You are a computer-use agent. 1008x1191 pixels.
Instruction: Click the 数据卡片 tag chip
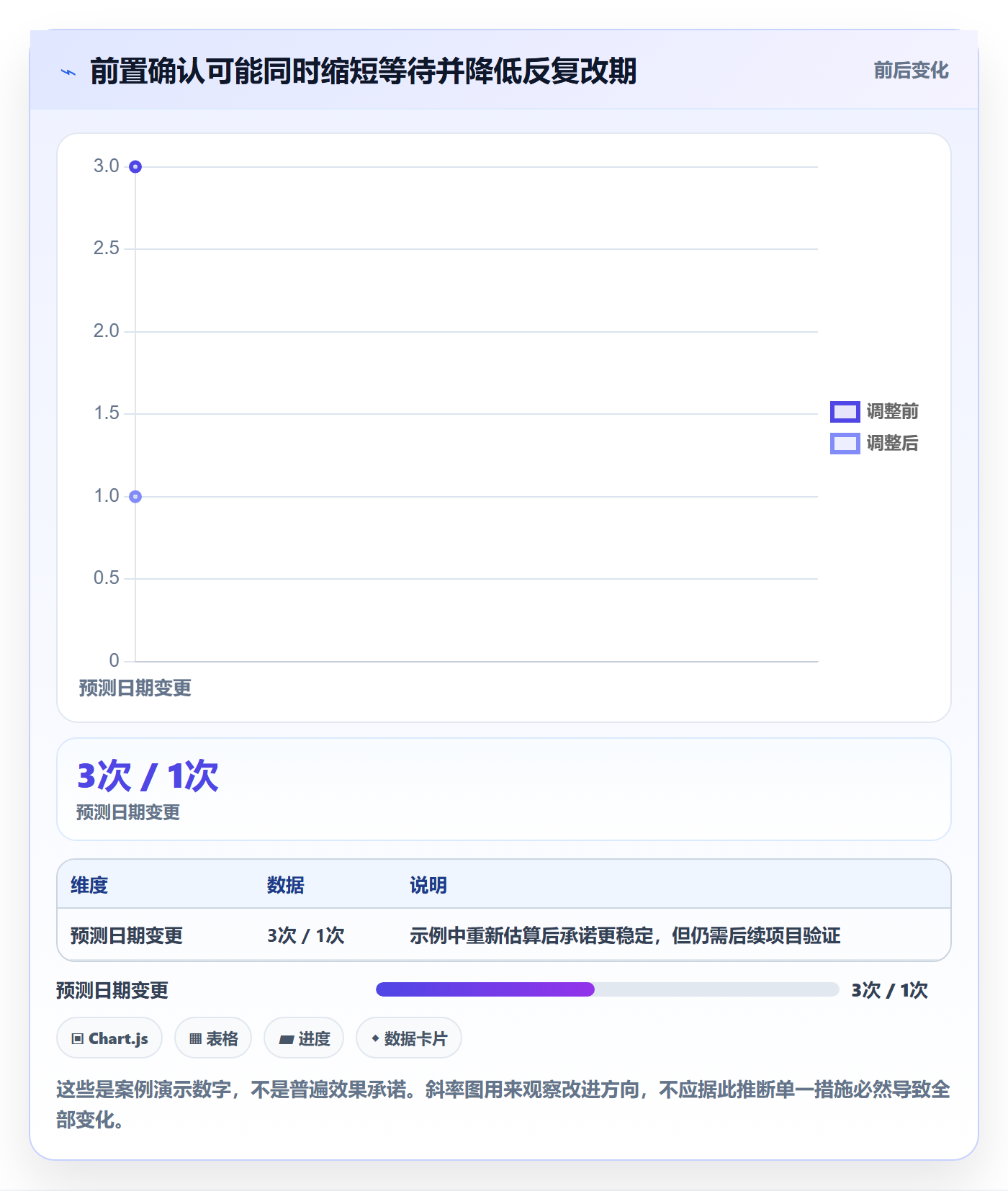coord(409,1038)
